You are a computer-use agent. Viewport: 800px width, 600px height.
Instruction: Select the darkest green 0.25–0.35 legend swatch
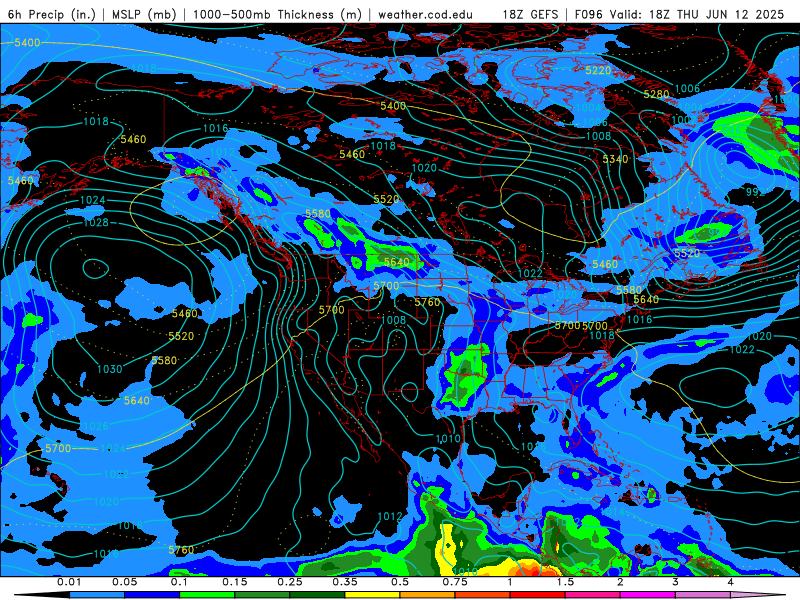coord(317,595)
